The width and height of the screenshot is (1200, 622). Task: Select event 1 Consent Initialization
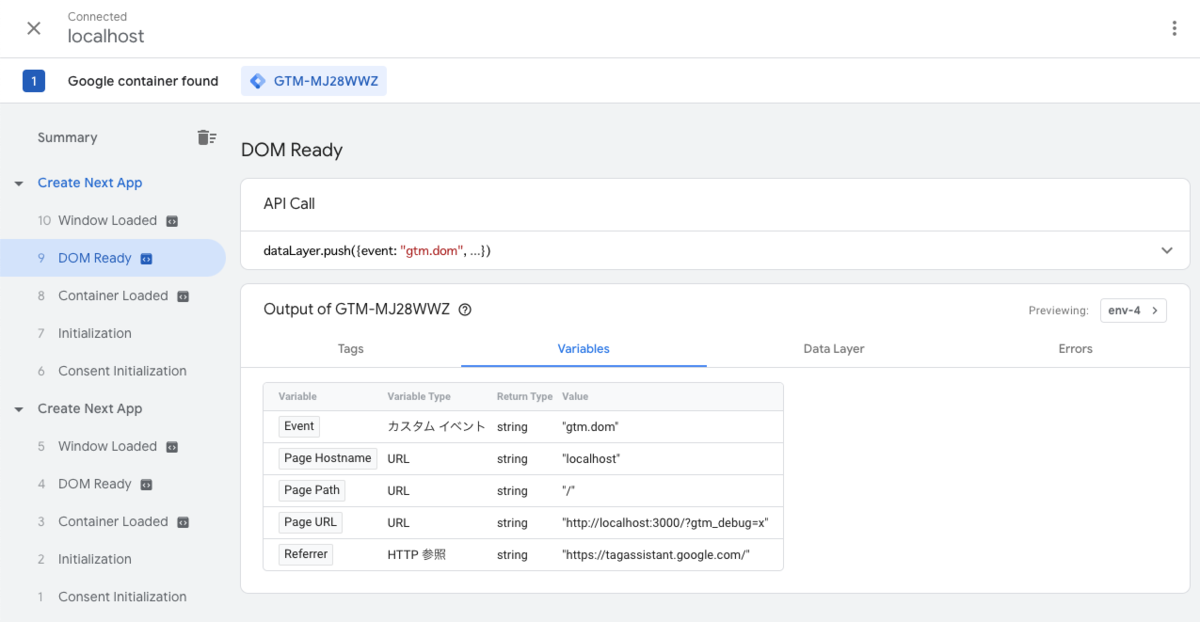113,597
